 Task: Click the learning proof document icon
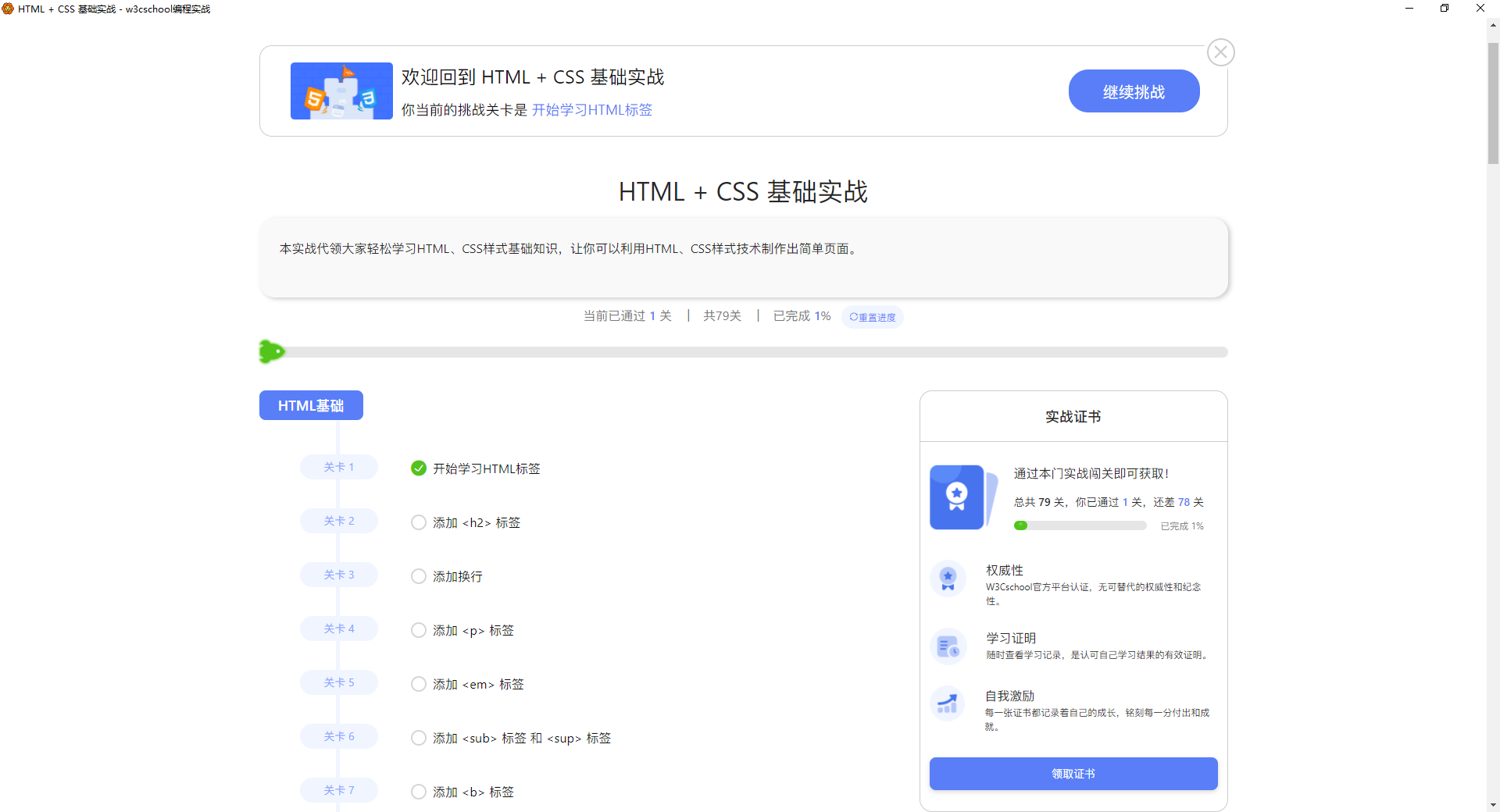pyautogui.click(x=948, y=646)
